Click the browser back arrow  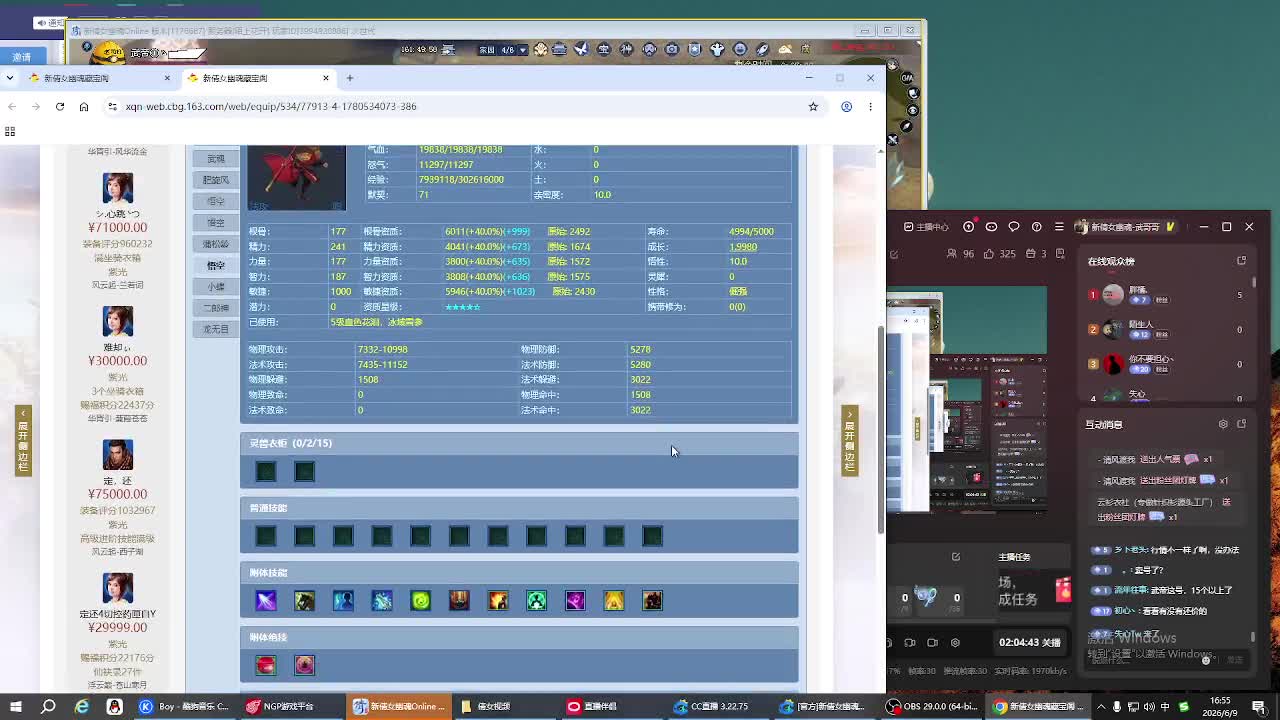[11, 106]
